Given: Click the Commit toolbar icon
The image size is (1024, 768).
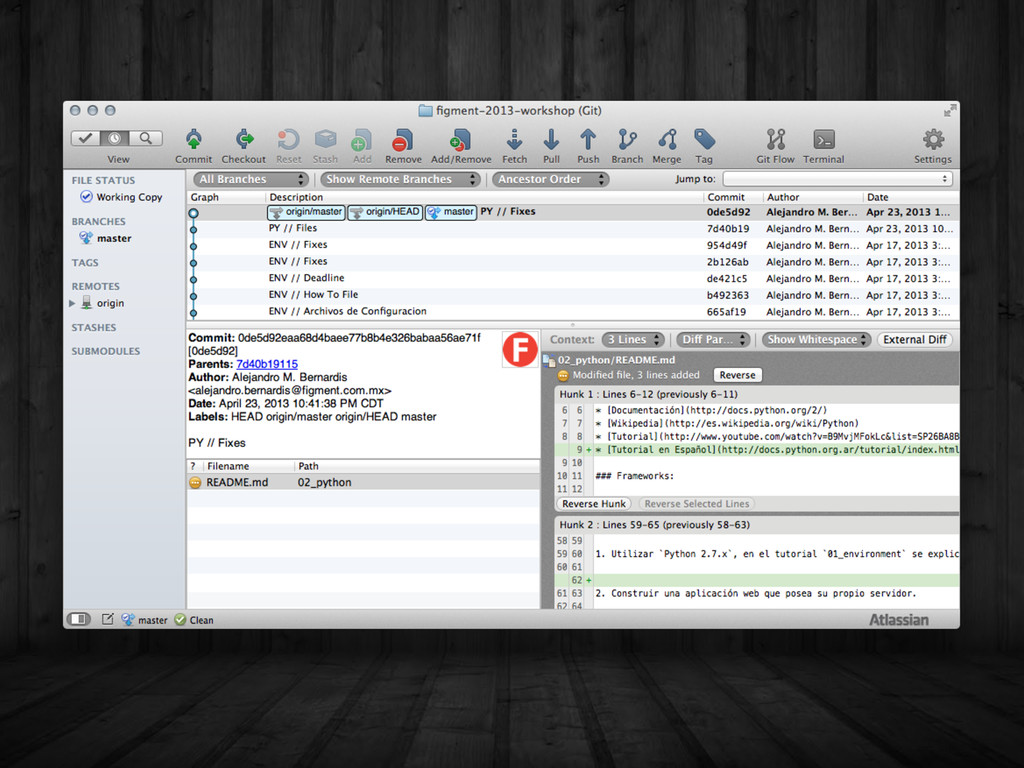Looking at the screenshot, I should [x=193, y=139].
